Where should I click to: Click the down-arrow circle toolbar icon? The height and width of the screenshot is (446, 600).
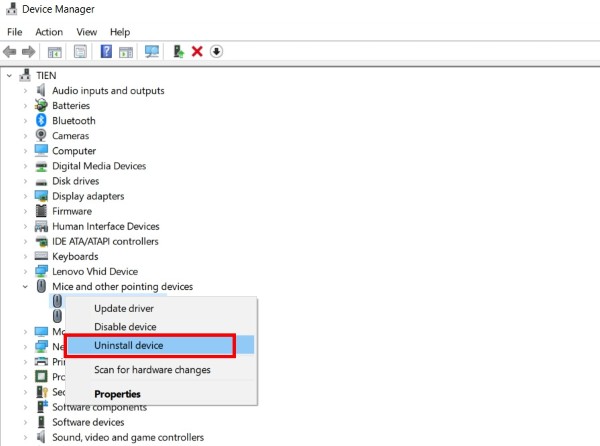click(x=216, y=52)
